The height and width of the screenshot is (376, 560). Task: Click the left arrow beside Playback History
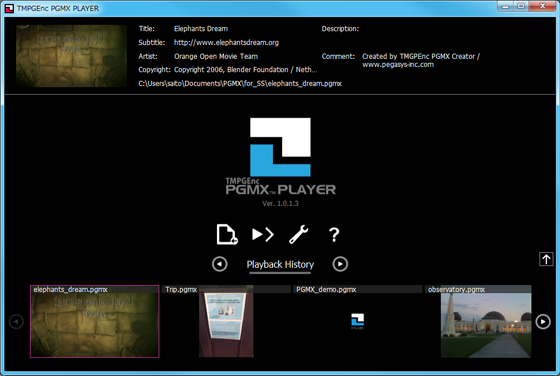(219, 264)
